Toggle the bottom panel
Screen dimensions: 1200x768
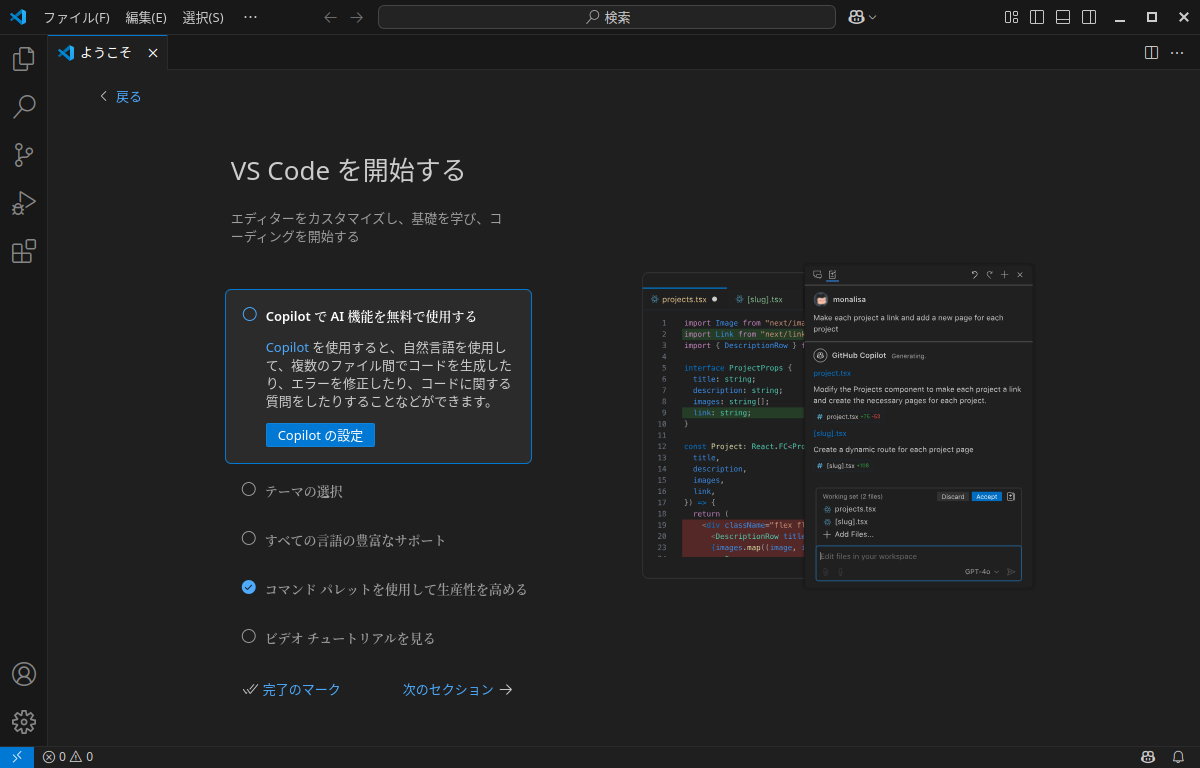point(1063,17)
